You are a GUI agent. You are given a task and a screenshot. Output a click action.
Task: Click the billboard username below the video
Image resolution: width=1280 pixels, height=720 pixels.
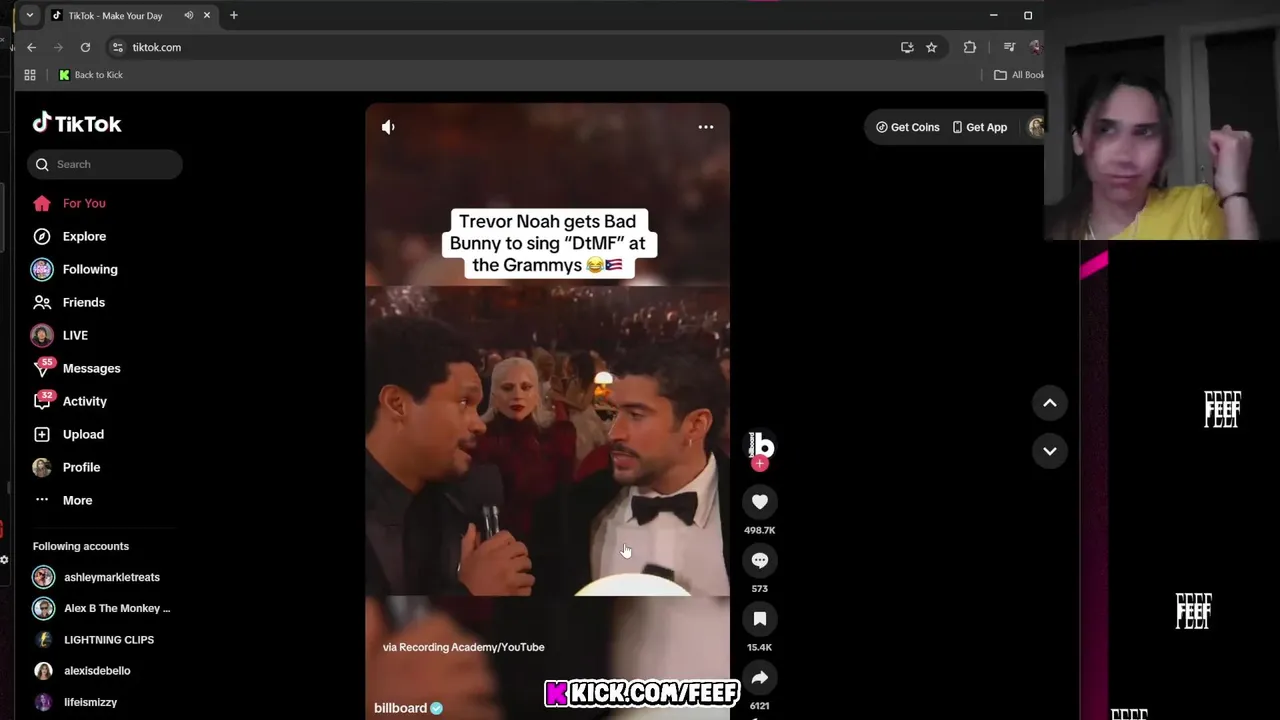[400, 708]
